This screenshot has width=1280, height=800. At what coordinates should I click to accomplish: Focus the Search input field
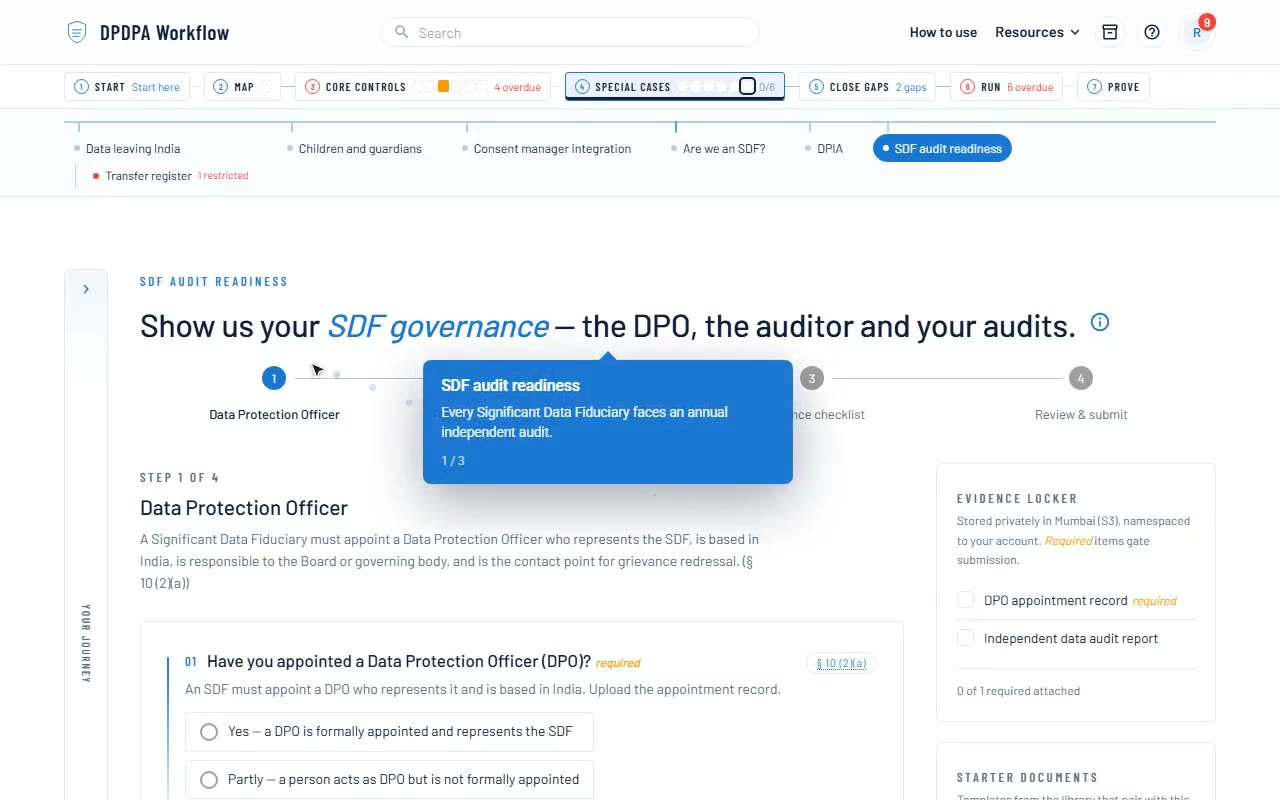point(570,32)
